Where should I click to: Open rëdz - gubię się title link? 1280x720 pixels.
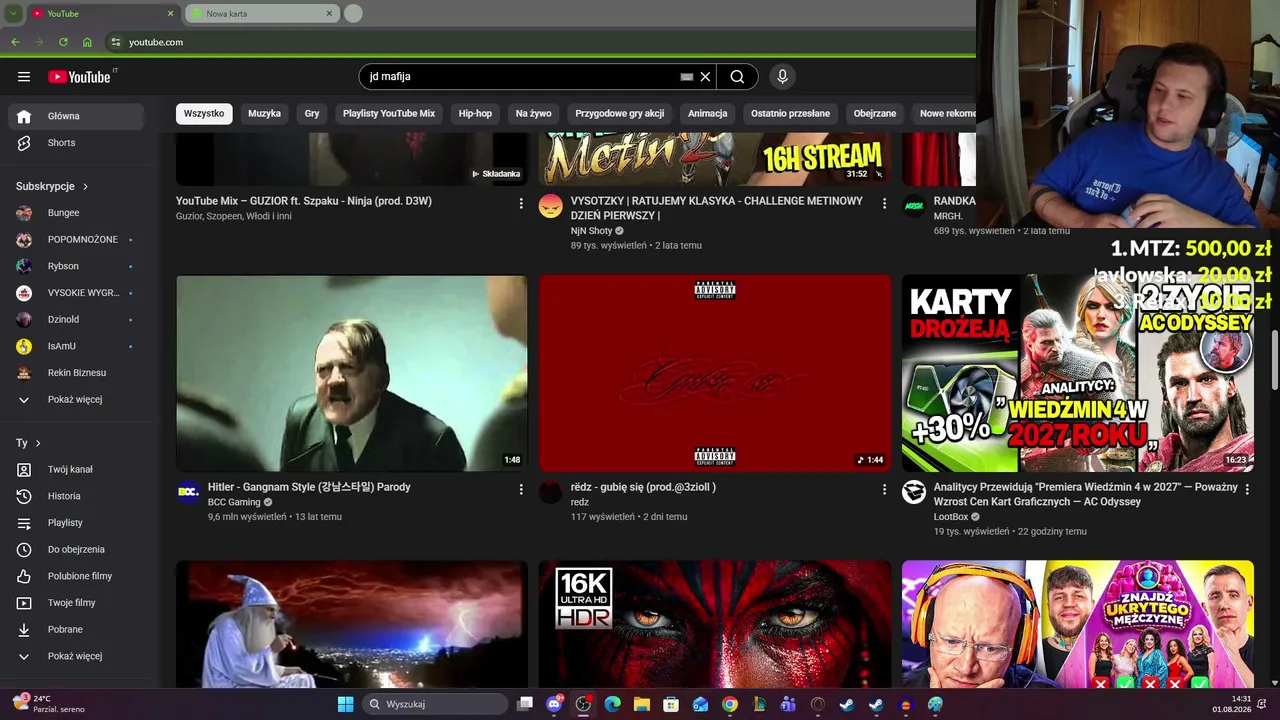click(x=643, y=487)
